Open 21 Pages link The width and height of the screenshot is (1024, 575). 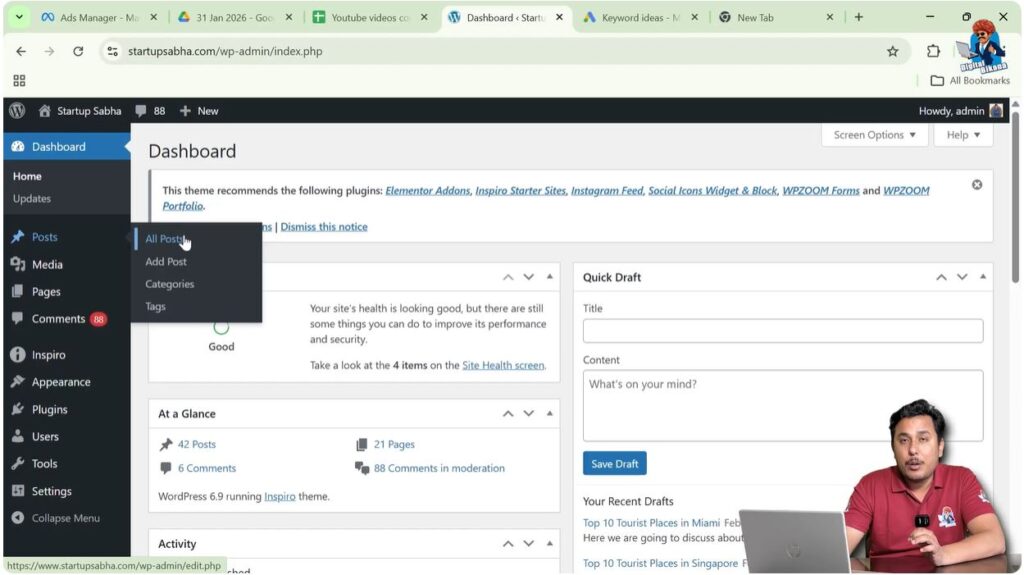[x=394, y=444]
